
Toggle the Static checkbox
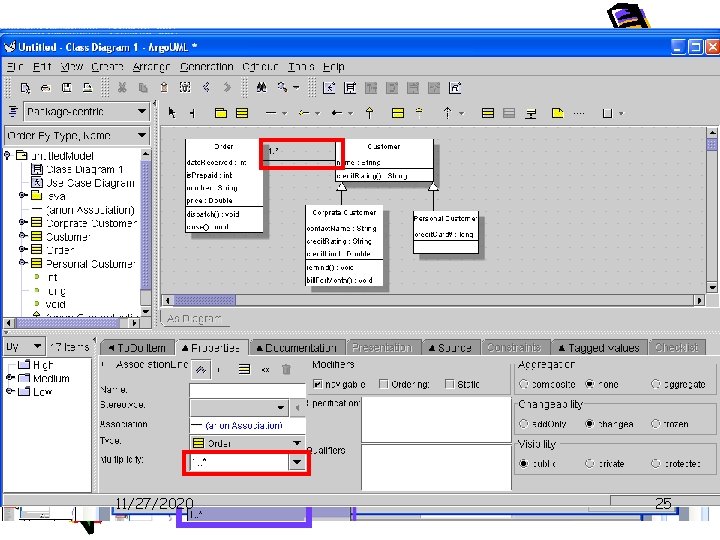click(450, 384)
